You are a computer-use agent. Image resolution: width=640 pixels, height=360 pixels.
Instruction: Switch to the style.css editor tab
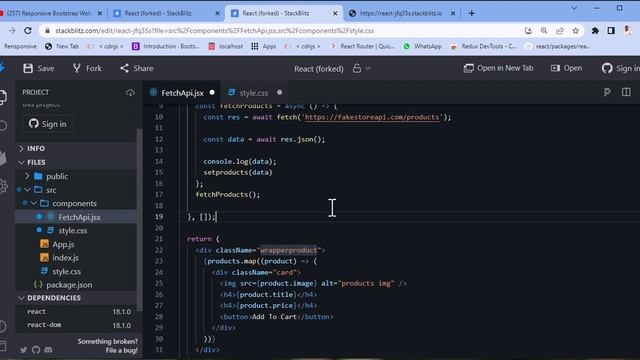click(x=255, y=93)
